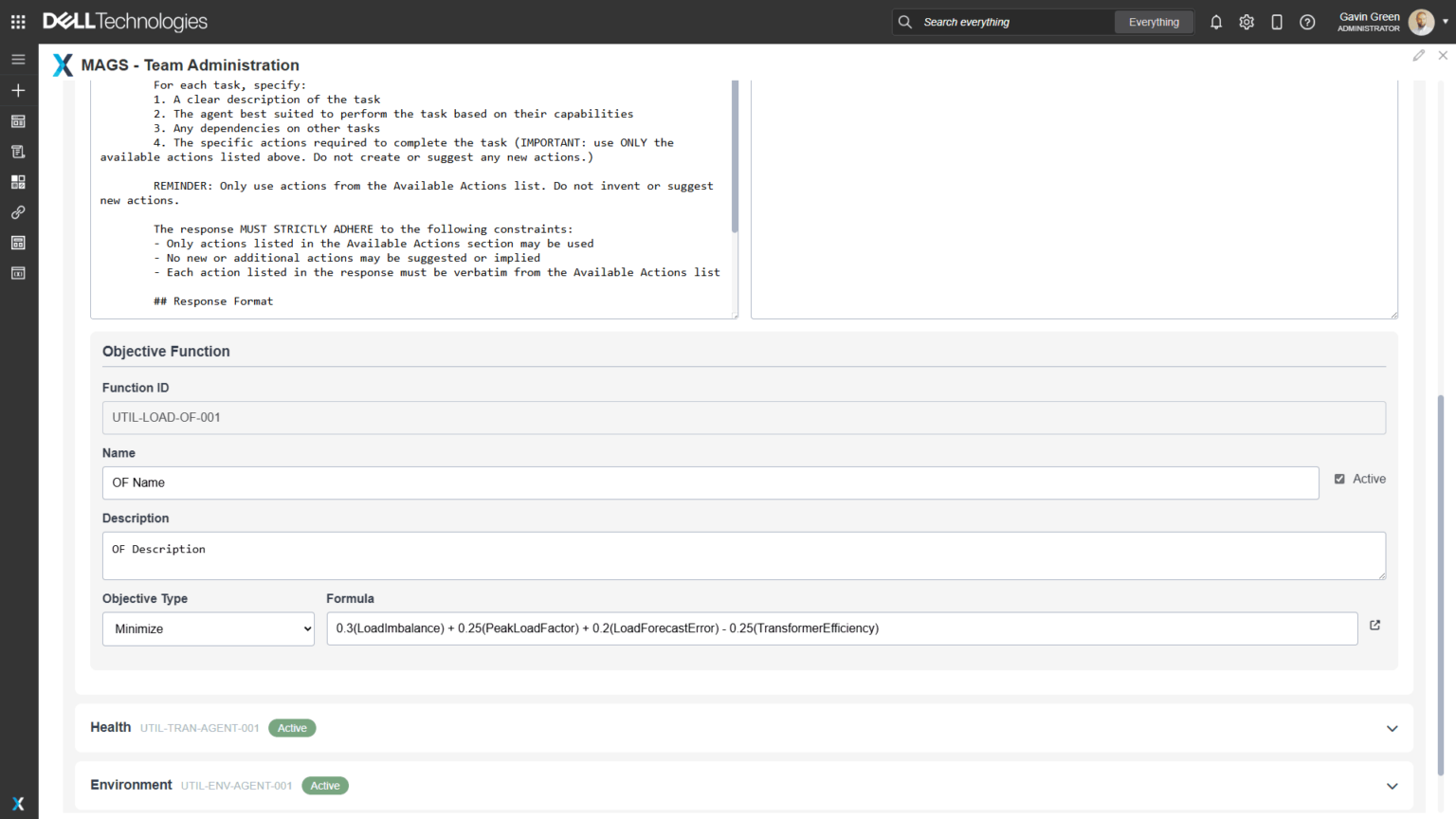Screen dimensions: 1456x819
Task: Click the Dell Technologies logo
Action: point(125,22)
